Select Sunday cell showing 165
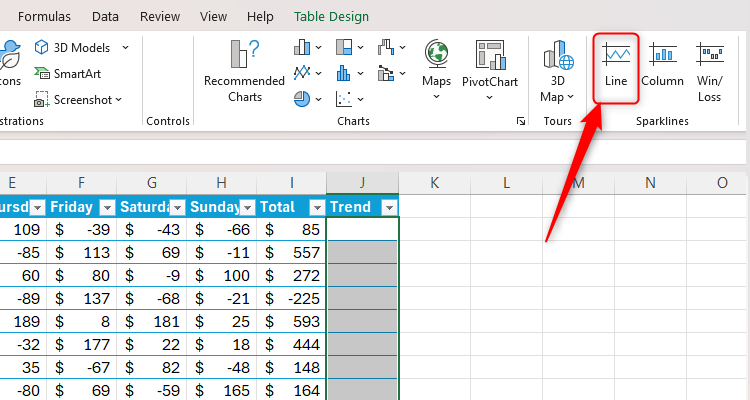Image resolution: width=750 pixels, height=400 pixels. pos(221,390)
